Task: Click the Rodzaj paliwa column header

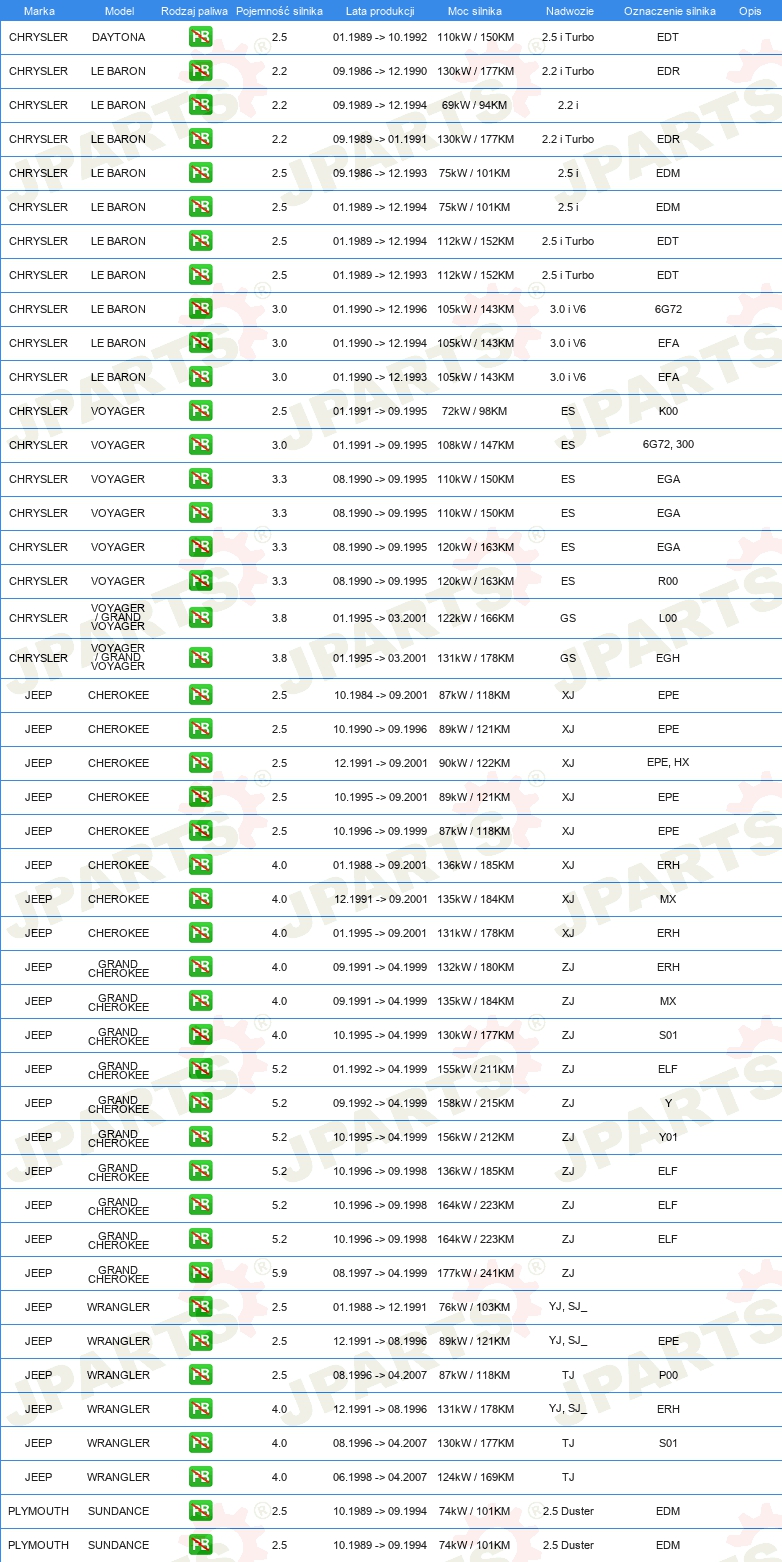Action: tap(194, 11)
